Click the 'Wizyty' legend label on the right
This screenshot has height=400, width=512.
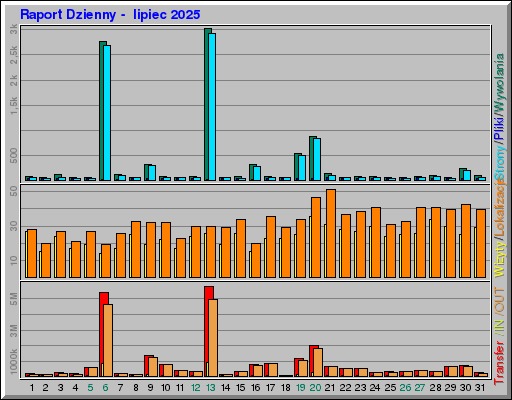499,259
